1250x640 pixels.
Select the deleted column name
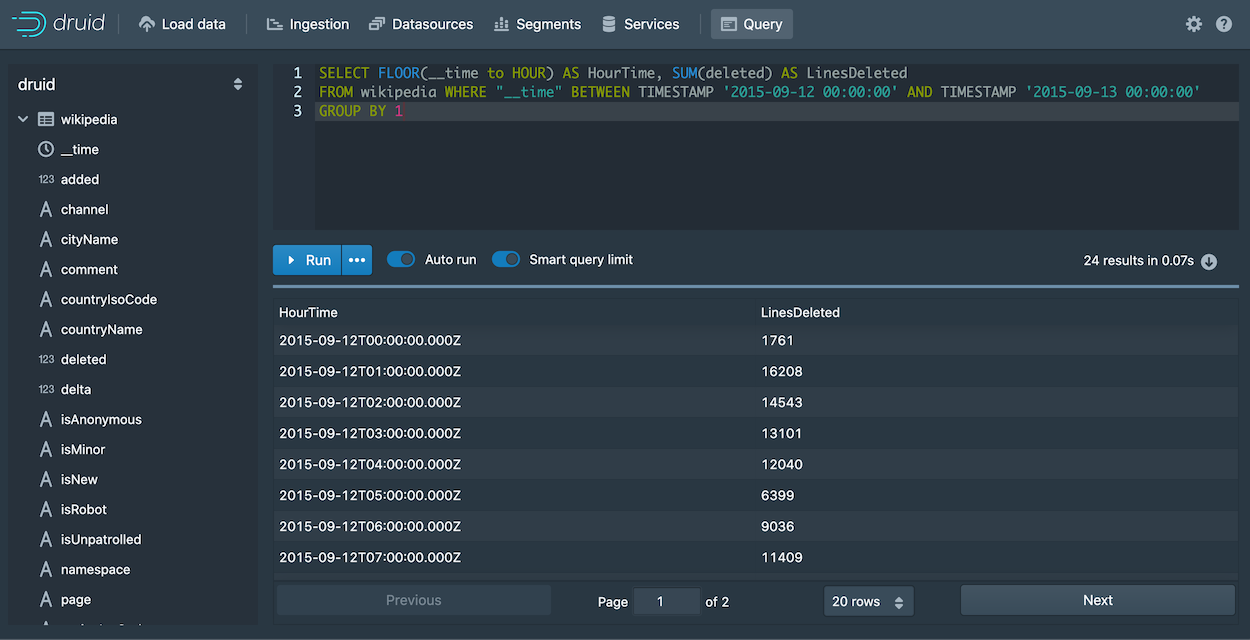coord(83,359)
